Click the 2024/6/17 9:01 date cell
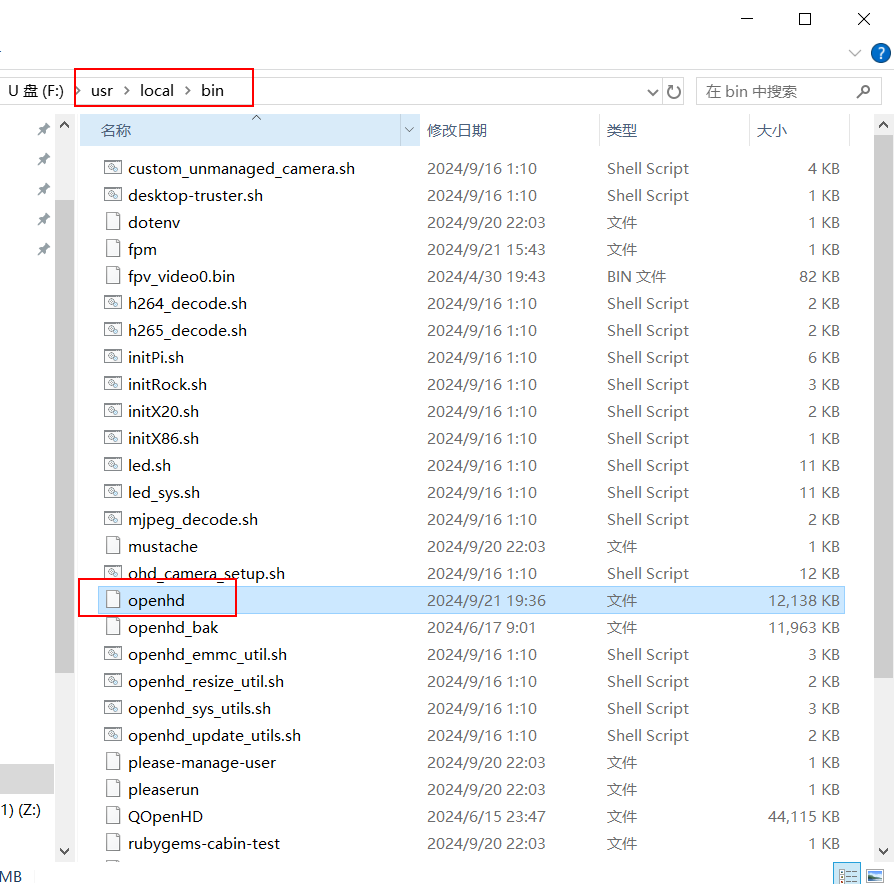The width and height of the screenshot is (894, 884). (x=482, y=627)
